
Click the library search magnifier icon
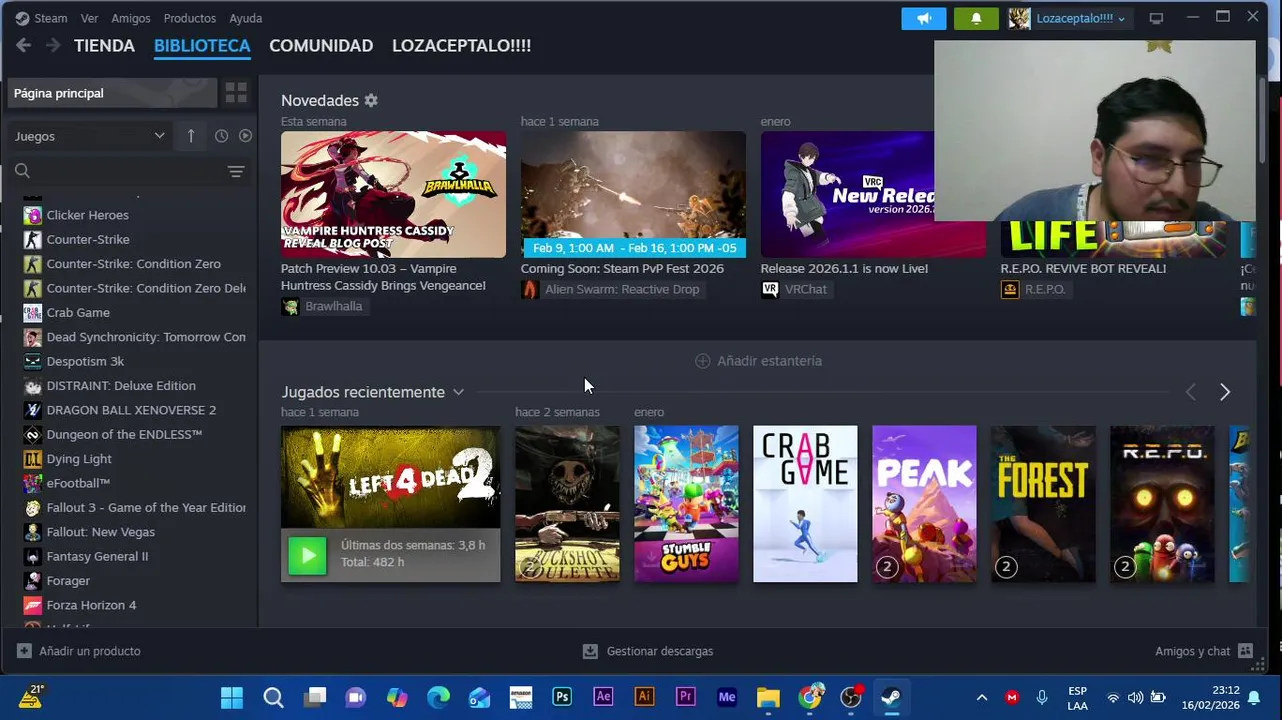22,171
